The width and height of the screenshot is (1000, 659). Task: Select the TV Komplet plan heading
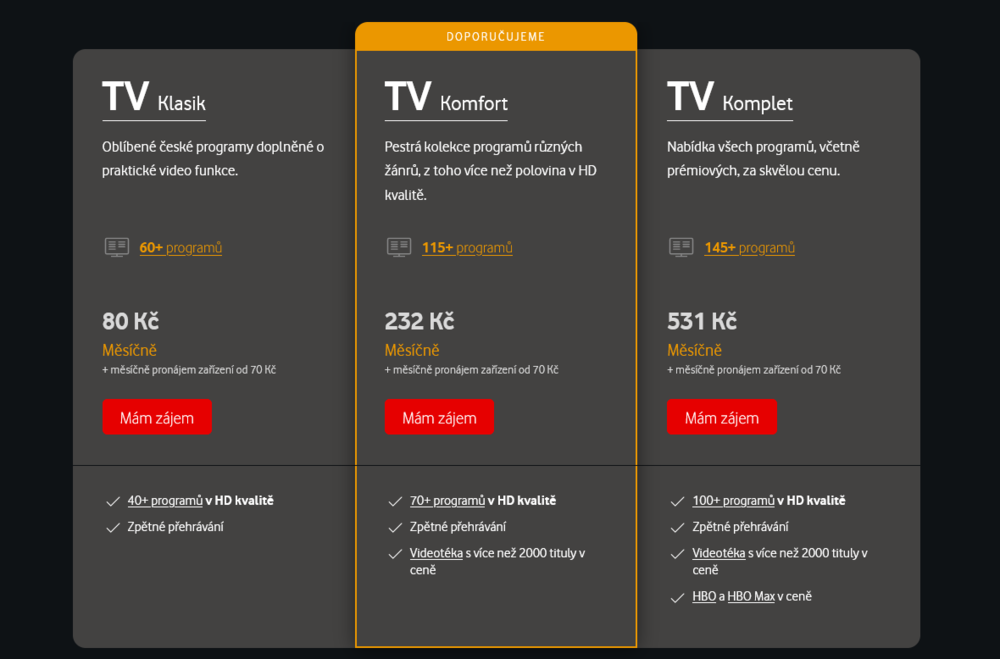(730, 98)
